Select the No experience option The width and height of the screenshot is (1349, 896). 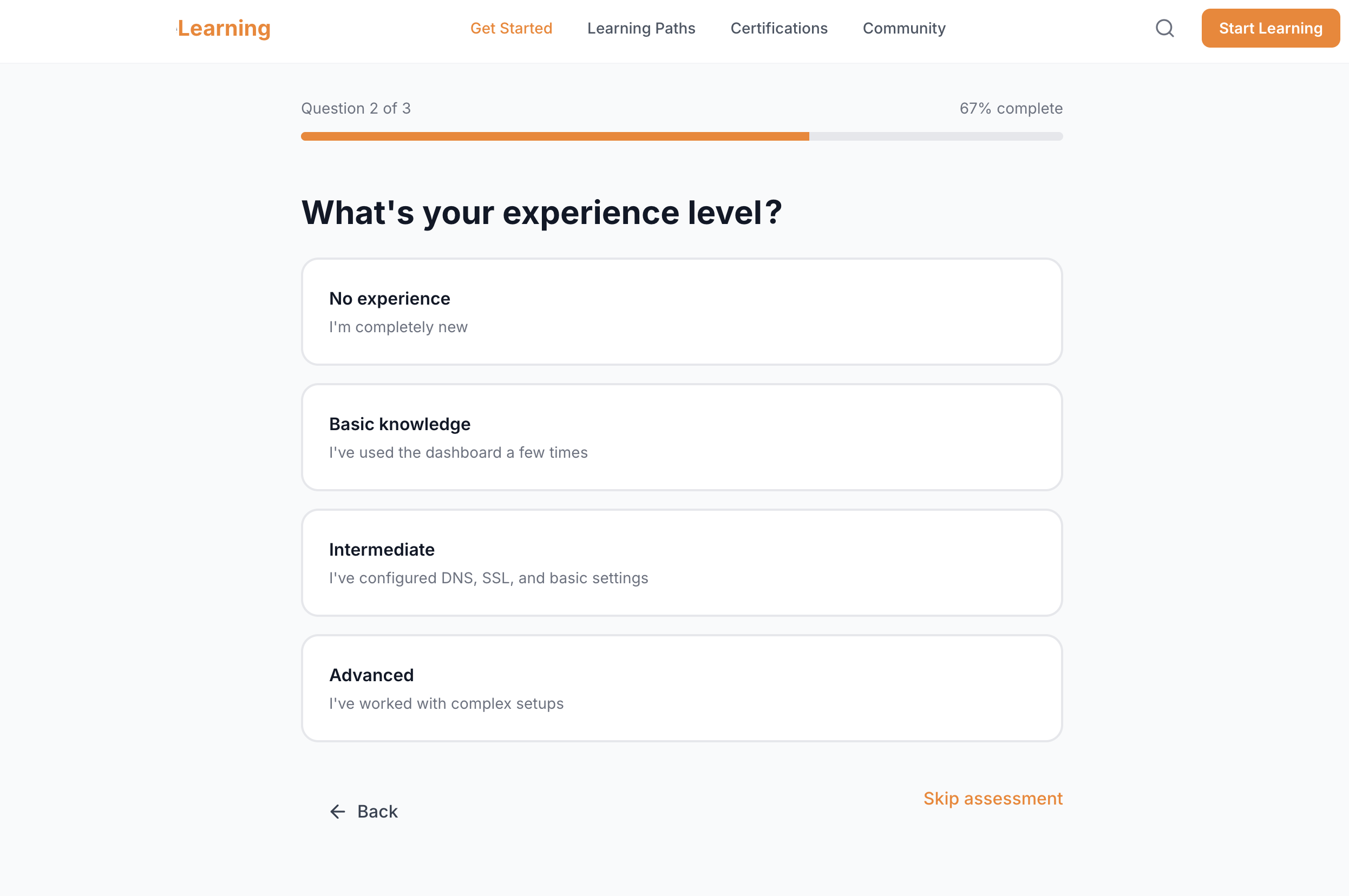tap(682, 312)
